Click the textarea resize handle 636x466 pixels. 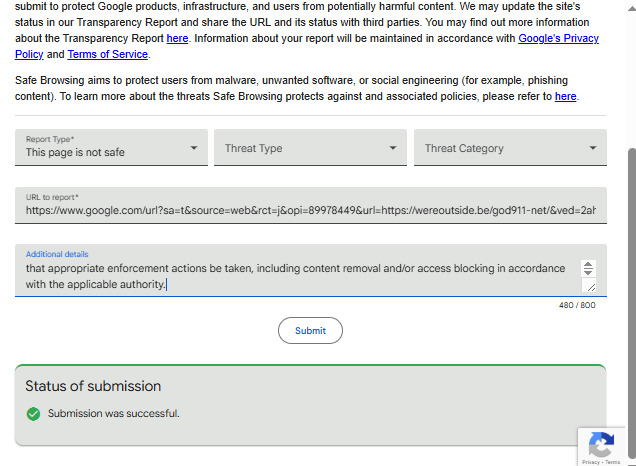pyautogui.click(x=591, y=286)
